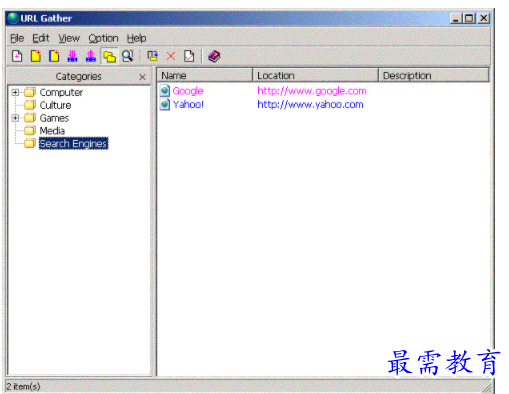
Task: Click the move-to-category icon
Action: 153,56
